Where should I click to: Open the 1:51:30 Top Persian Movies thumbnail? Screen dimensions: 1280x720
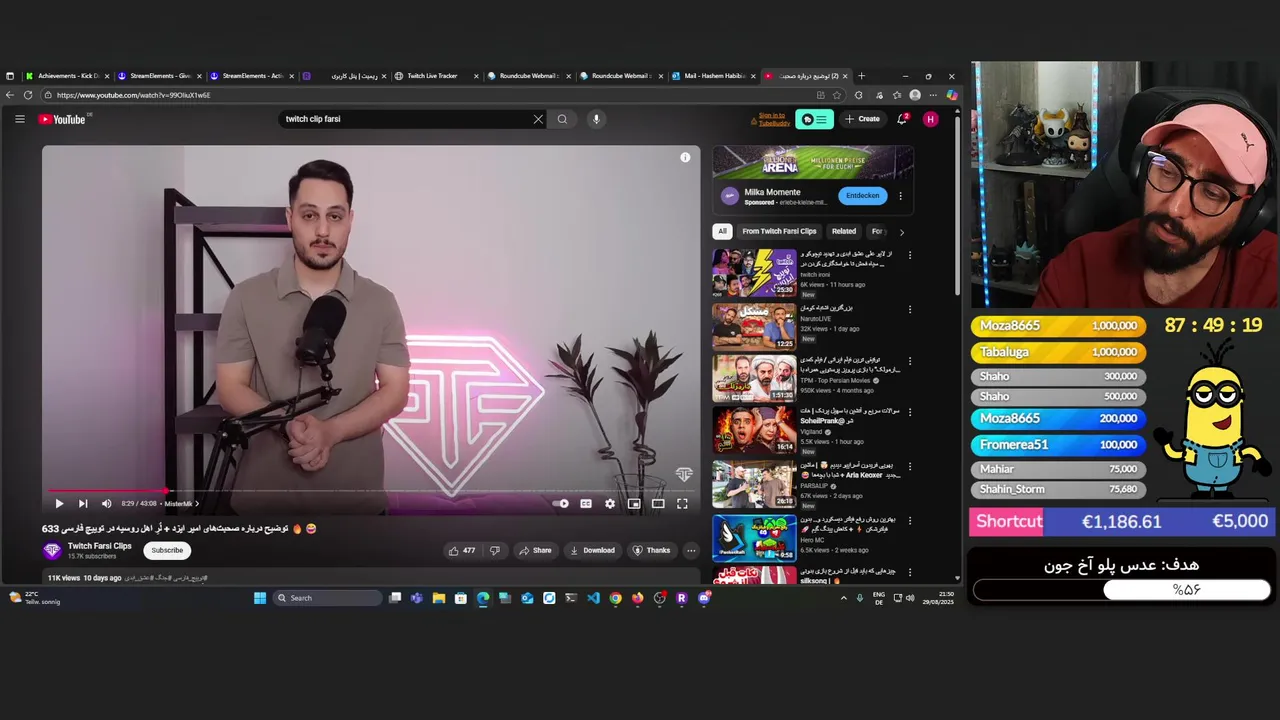point(754,377)
